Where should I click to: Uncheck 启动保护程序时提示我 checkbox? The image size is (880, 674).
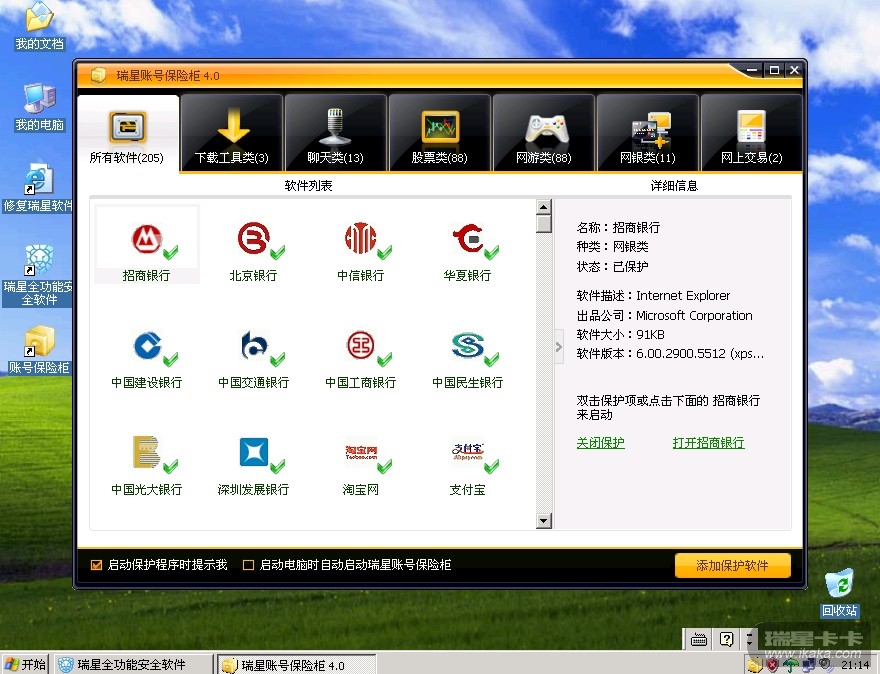(x=97, y=565)
